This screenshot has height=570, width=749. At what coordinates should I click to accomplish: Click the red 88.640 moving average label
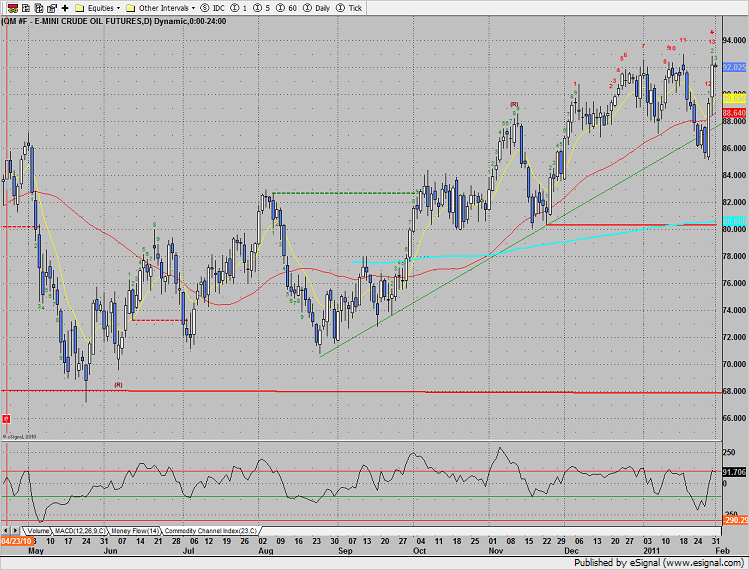pos(734,113)
